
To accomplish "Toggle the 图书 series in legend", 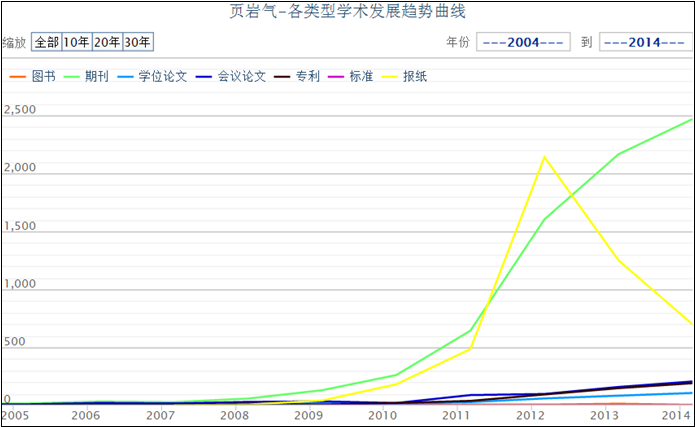I will pos(32,76).
